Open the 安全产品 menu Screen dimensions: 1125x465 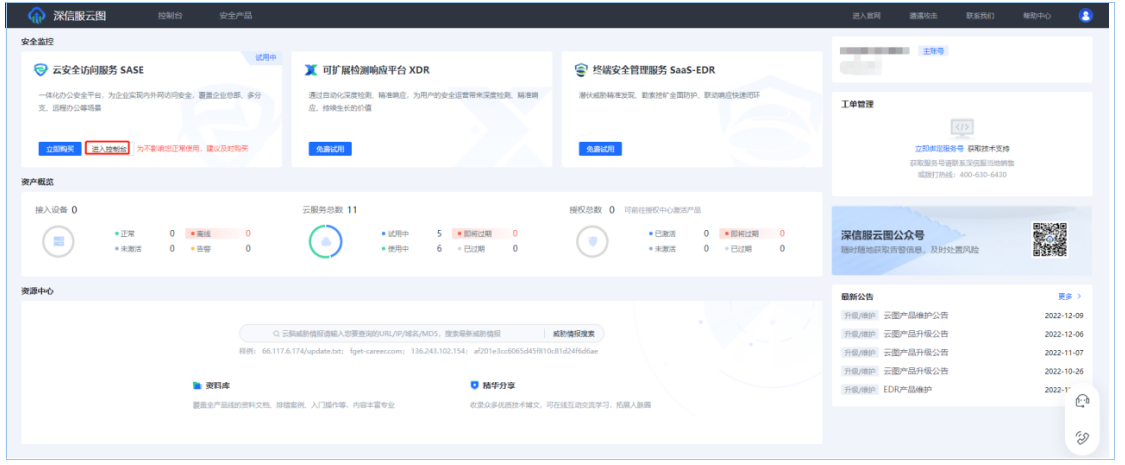tap(235, 16)
